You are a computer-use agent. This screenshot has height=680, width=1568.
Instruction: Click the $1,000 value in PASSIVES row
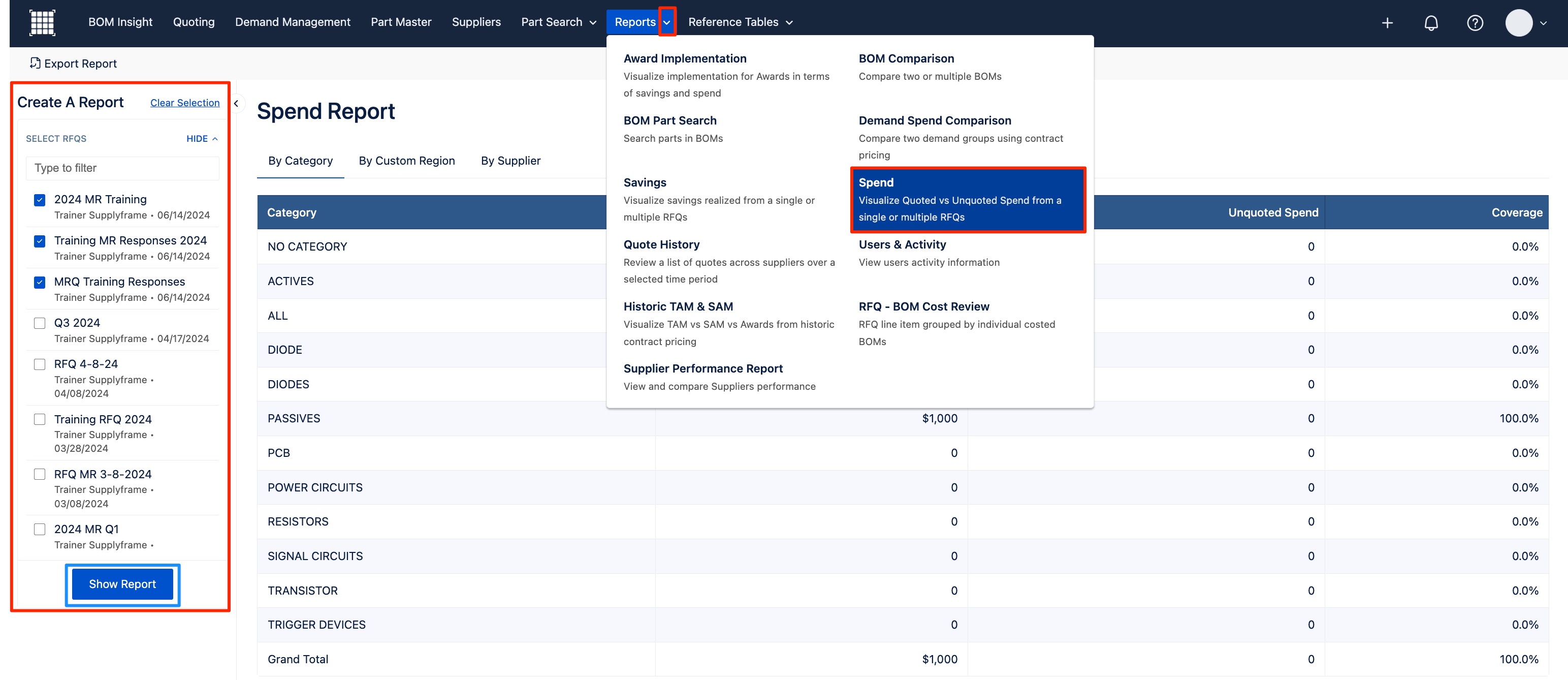click(x=939, y=419)
